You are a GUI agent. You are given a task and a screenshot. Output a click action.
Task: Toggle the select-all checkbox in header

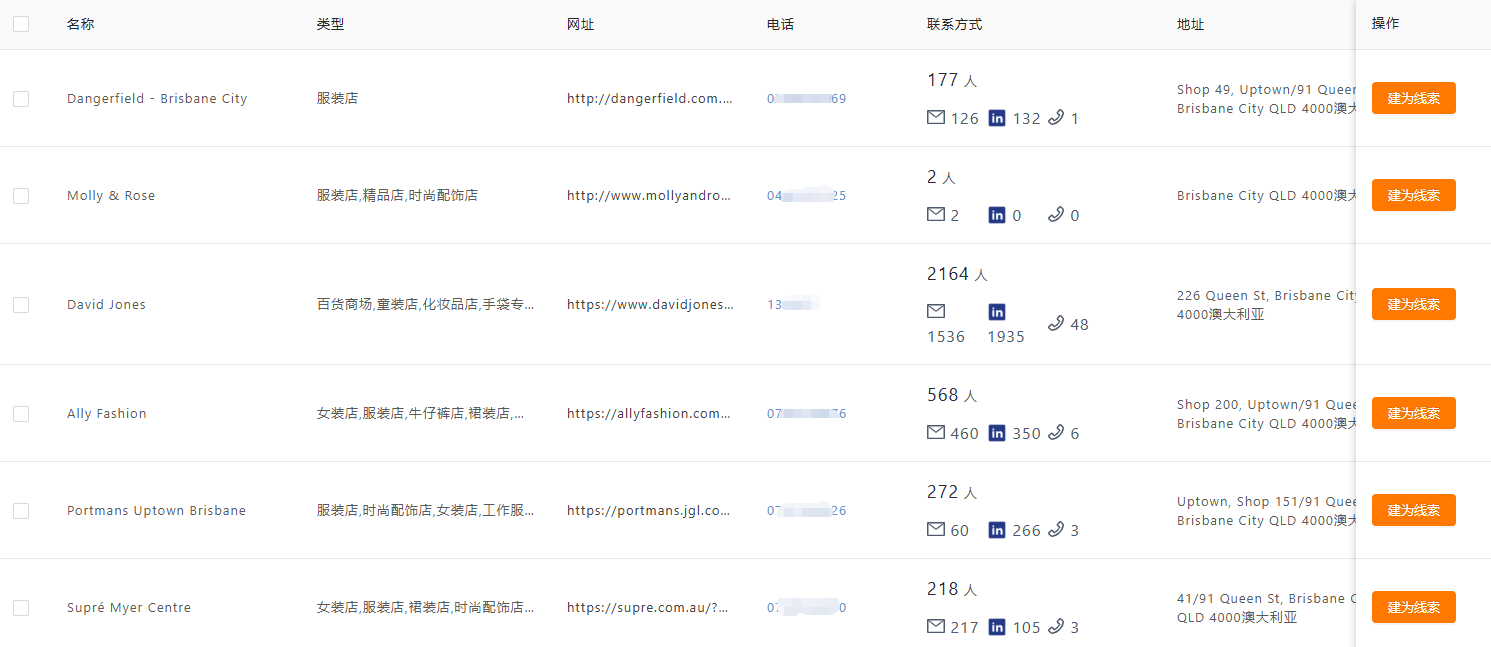point(21,24)
